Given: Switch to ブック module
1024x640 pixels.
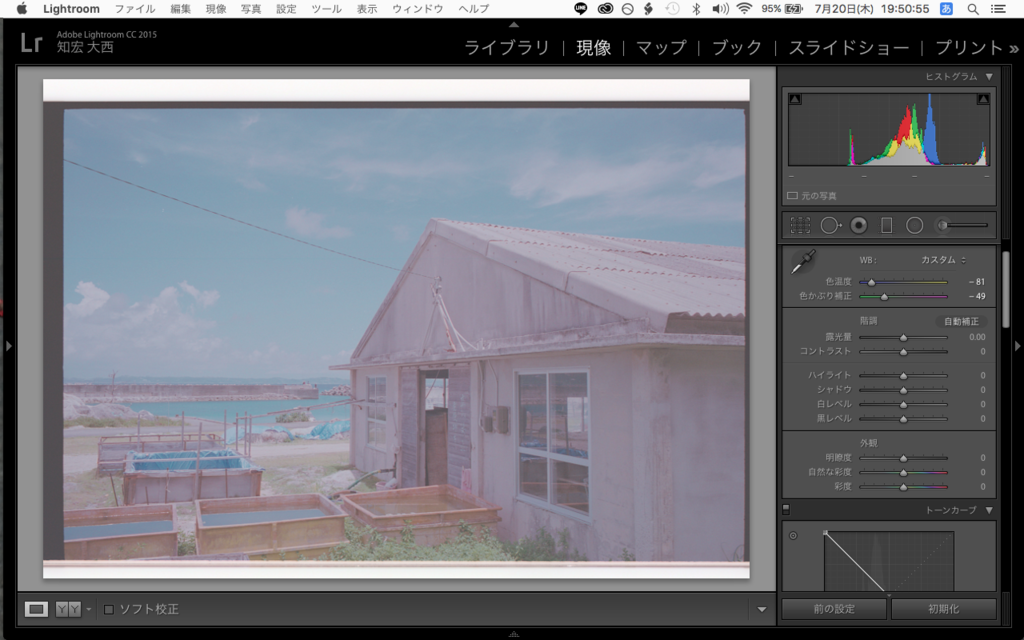Looking at the screenshot, I should pyautogui.click(x=737, y=48).
